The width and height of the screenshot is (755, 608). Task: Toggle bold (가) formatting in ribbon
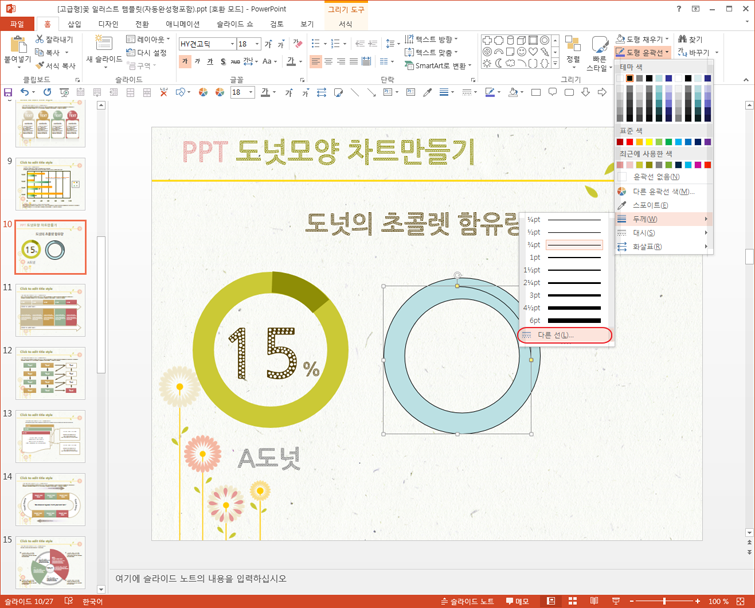[185, 61]
